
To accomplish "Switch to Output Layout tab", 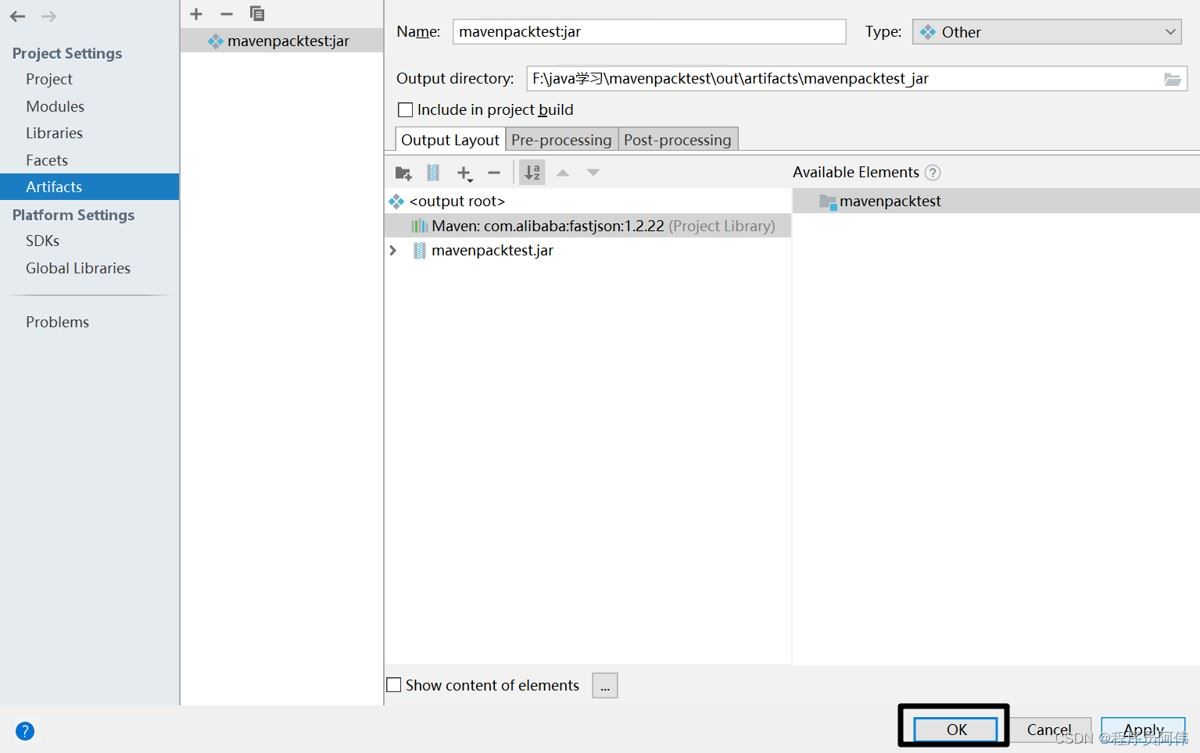I will click(450, 140).
